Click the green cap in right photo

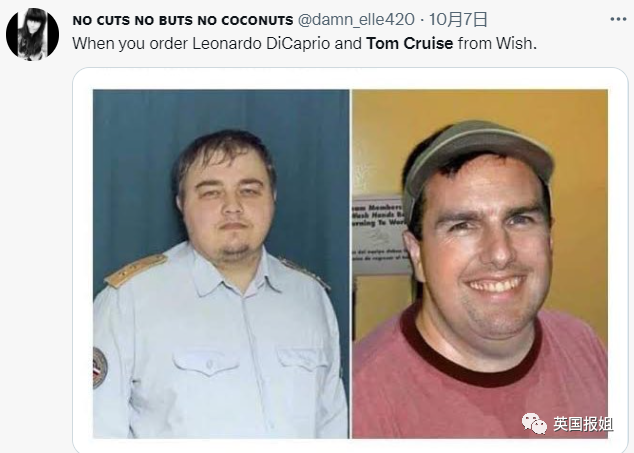479,162
